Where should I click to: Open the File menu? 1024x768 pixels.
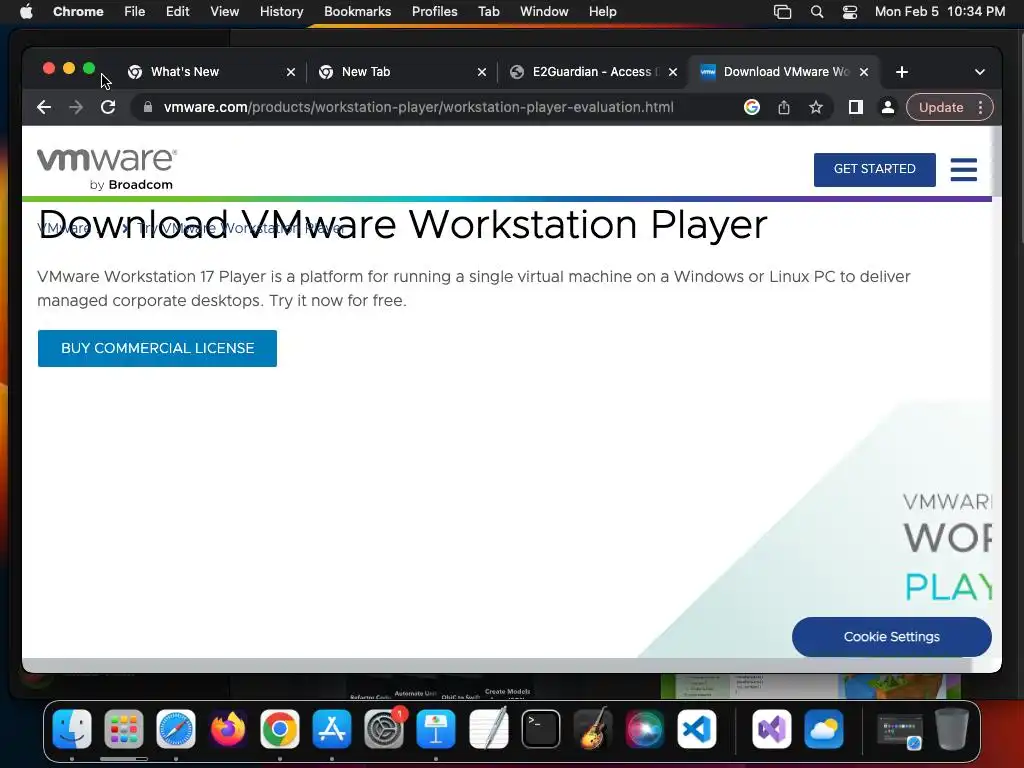coord(135,12)
